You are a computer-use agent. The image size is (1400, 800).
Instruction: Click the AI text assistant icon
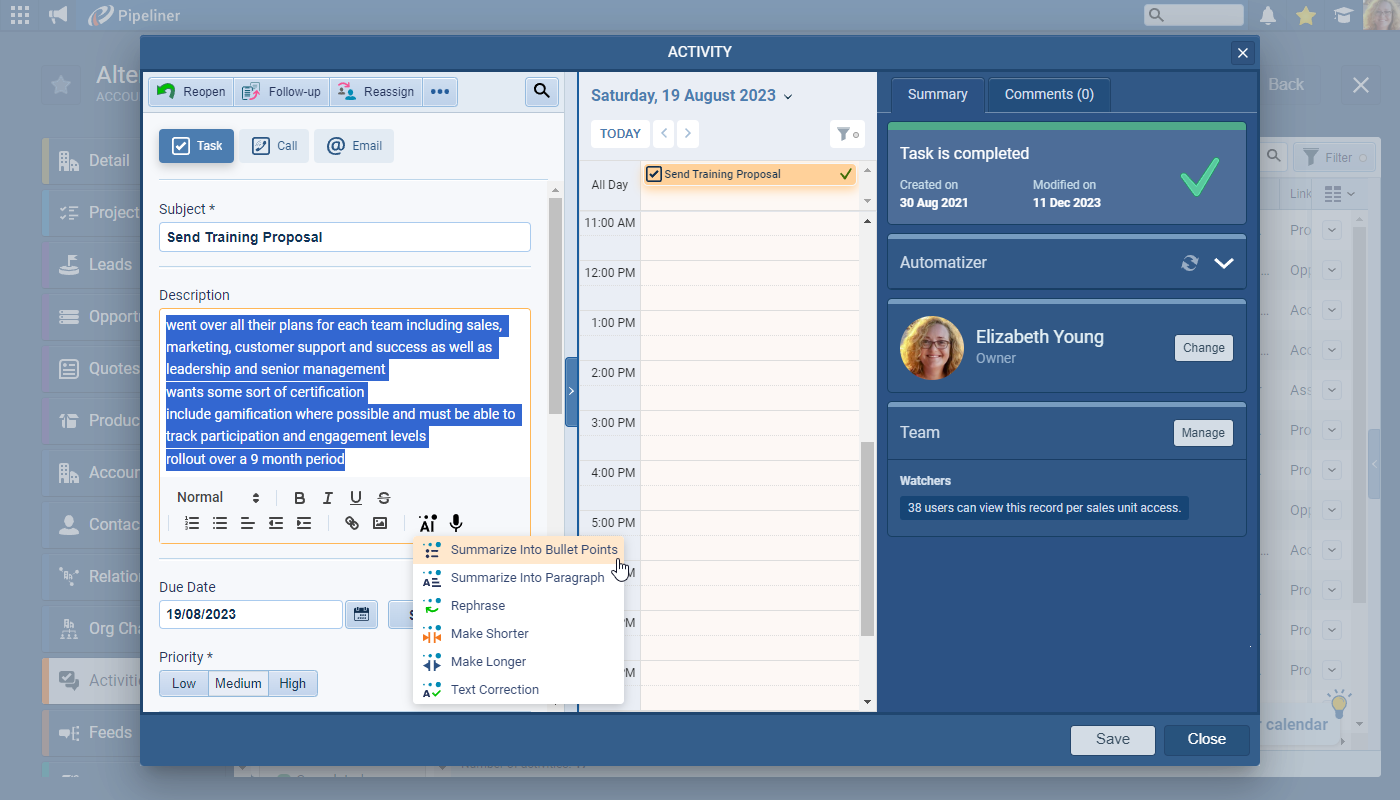coord(428,523)
